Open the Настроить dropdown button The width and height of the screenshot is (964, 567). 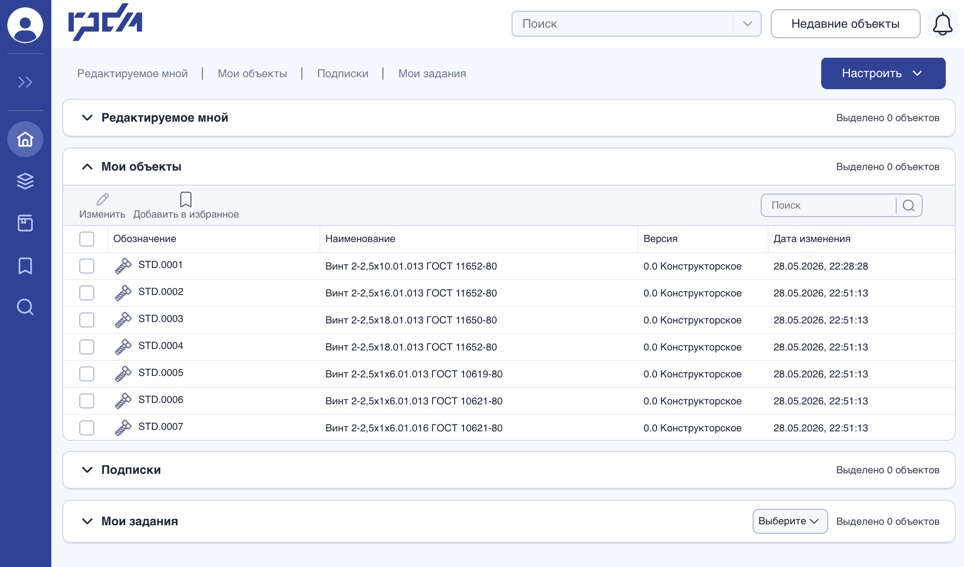click(883, 73)
